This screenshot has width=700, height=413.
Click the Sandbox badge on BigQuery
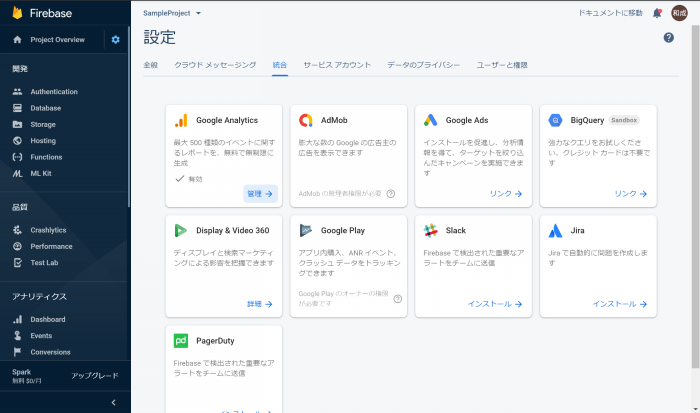coord(624,120)
